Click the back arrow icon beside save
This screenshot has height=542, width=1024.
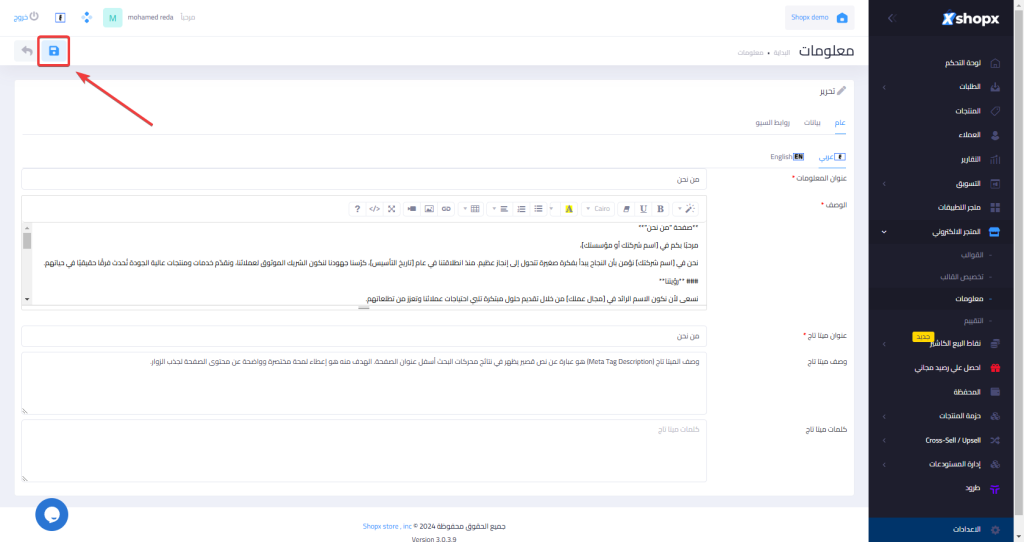pyautogui.click(x=26, y=51)
